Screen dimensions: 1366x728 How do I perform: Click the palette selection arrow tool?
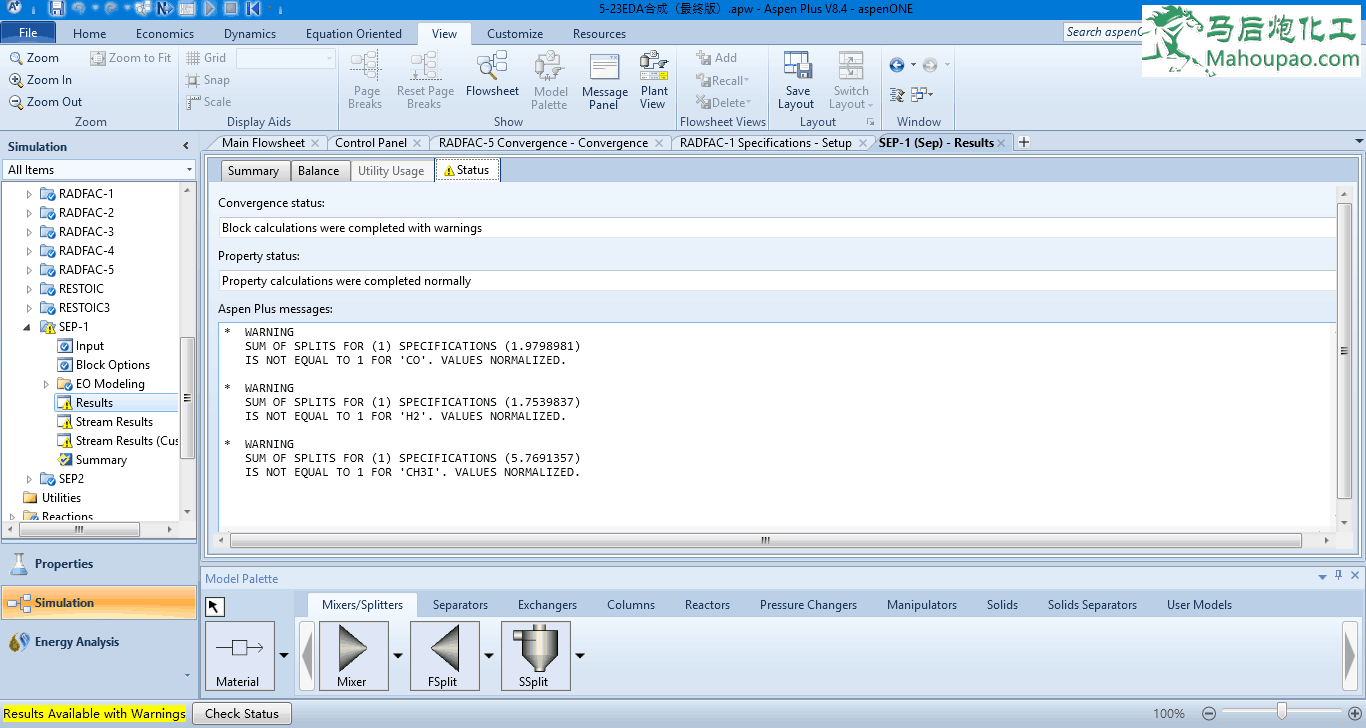coord(216,607)
